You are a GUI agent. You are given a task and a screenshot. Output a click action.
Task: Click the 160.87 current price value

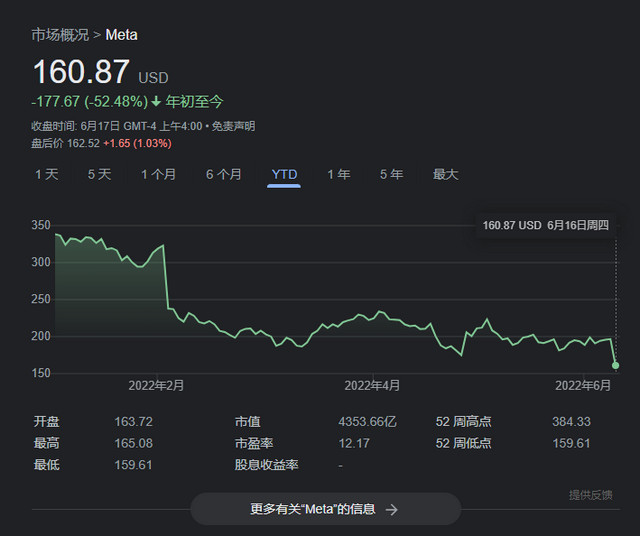(x=82, y=72)
